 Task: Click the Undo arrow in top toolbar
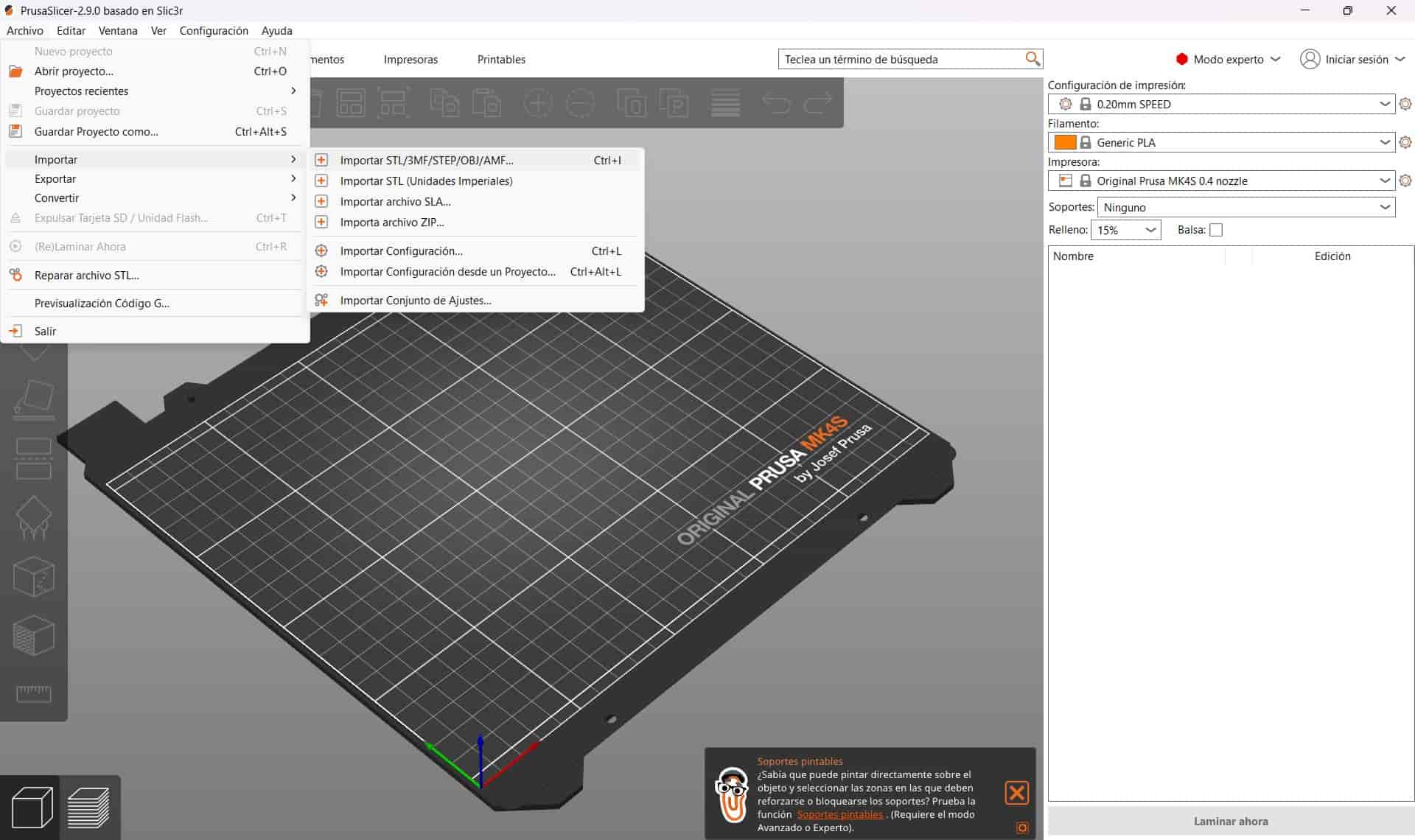coord(775,102)
